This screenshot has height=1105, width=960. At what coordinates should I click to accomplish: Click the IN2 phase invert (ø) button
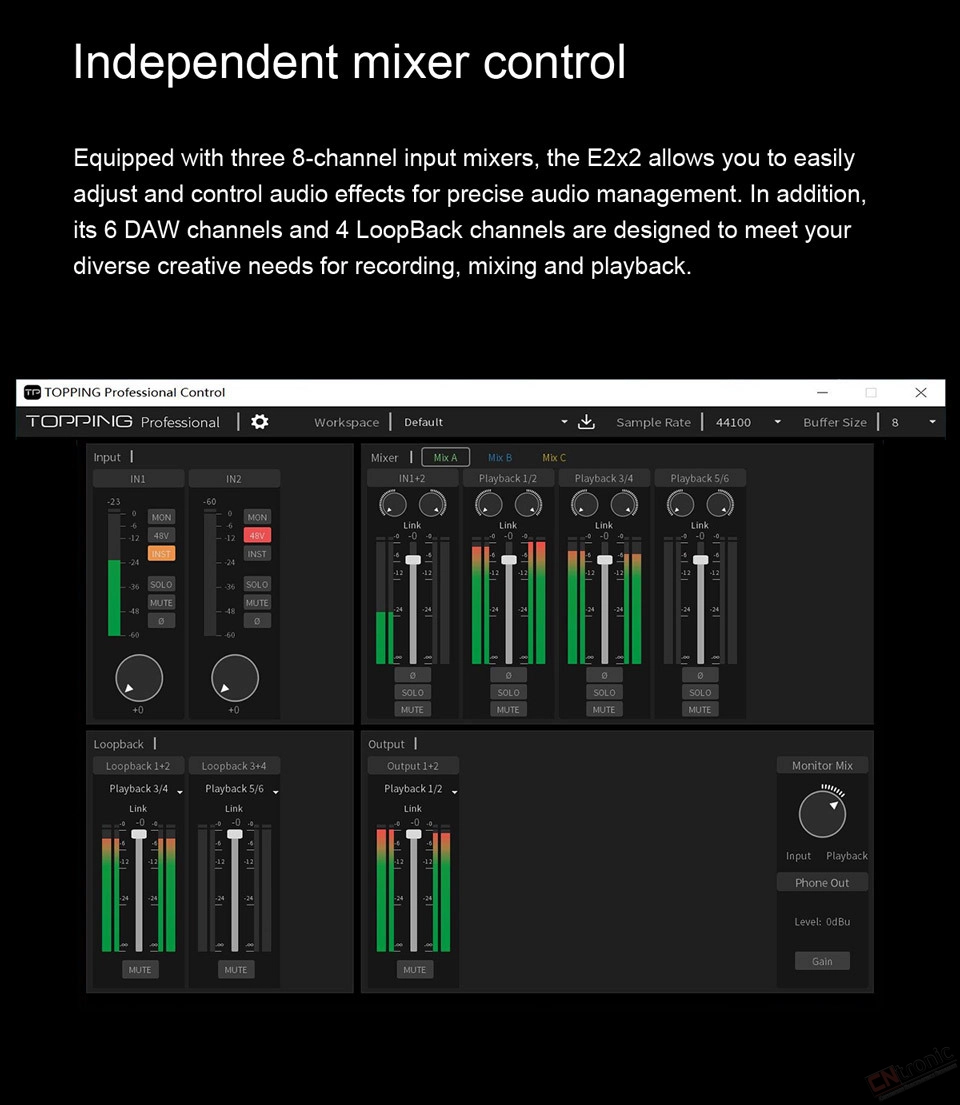(x=257, y=621)
